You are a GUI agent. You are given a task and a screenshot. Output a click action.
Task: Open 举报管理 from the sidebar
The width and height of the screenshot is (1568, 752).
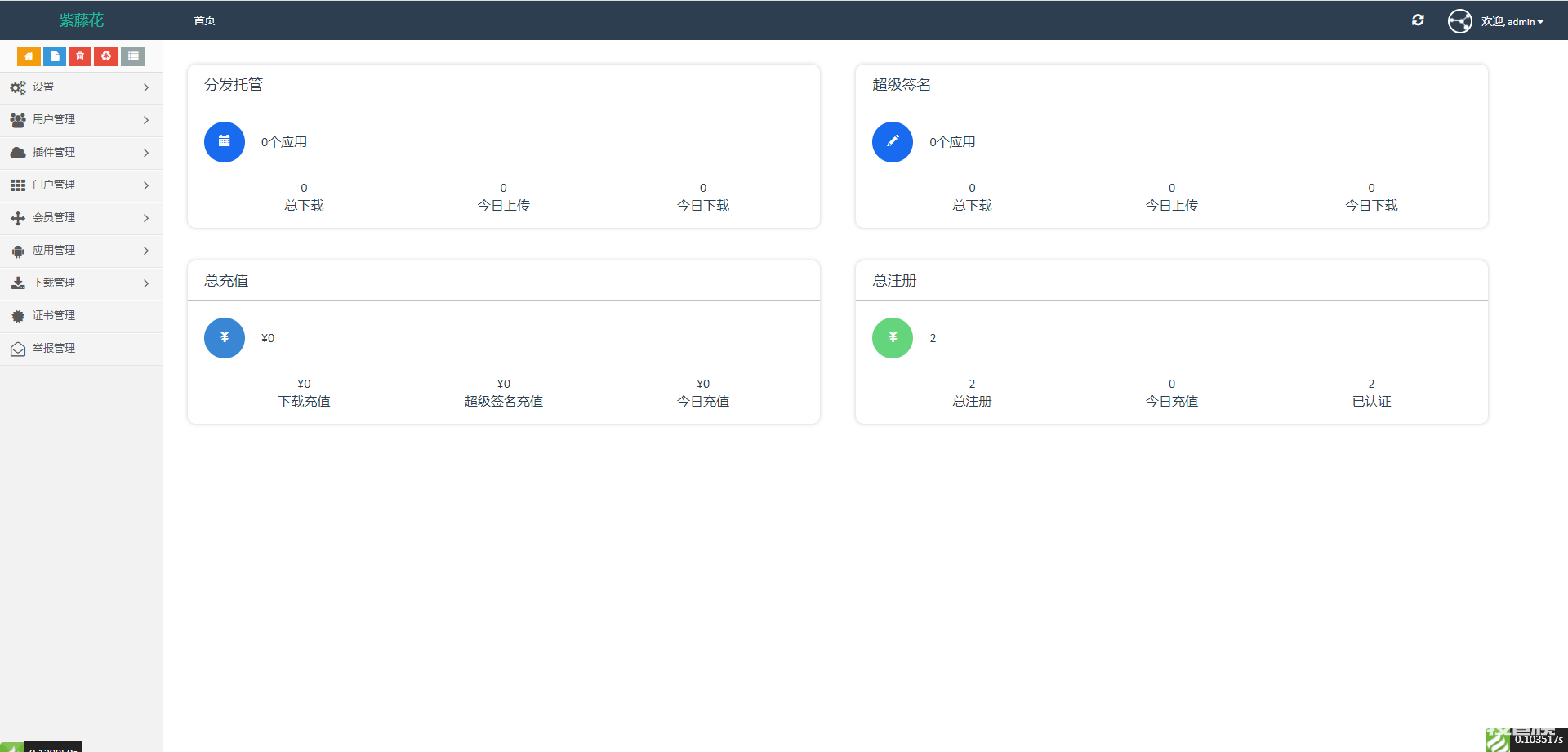click(x=81, y=349)
